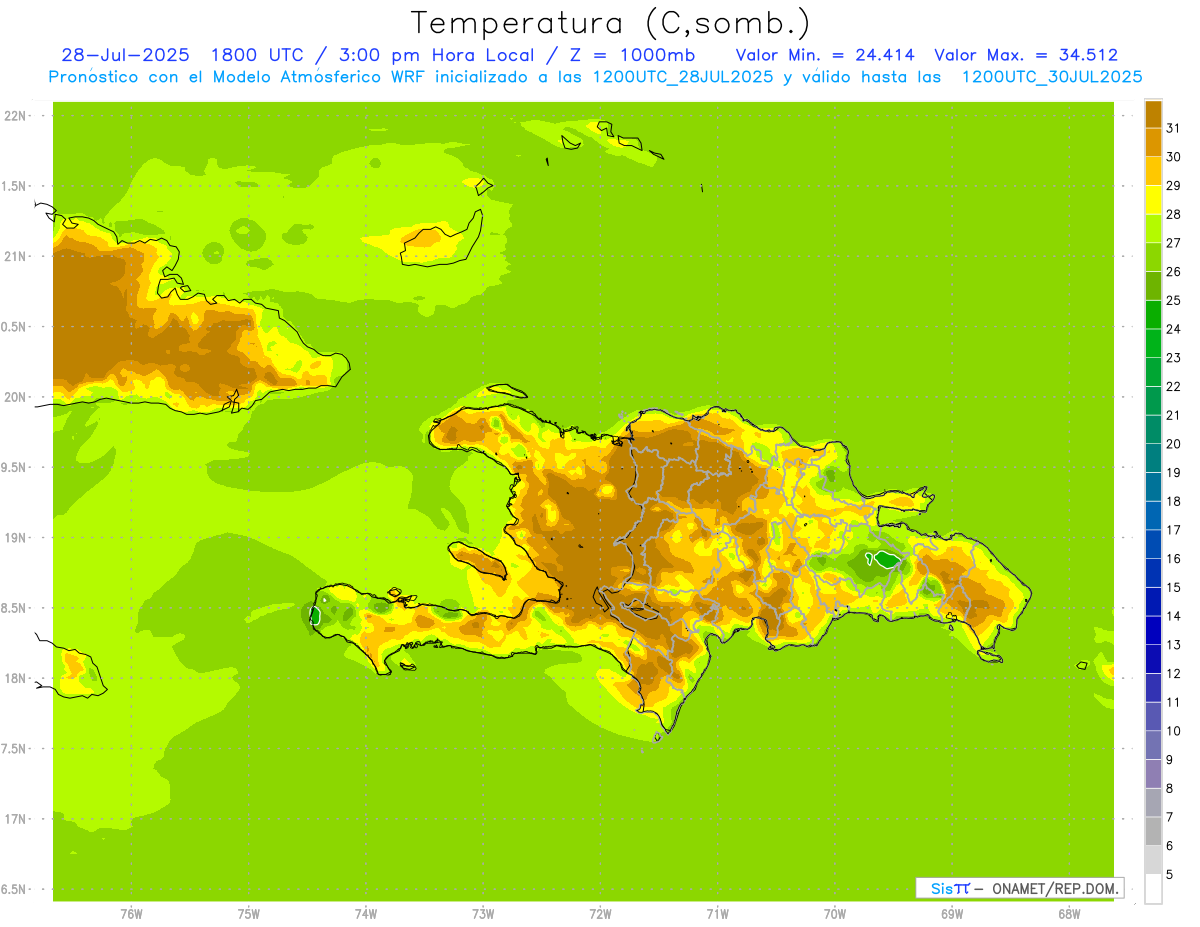Viewport: 1200px width, 927px height.
Task: Pick legend color between 27 and 28
Action: 1153,228
